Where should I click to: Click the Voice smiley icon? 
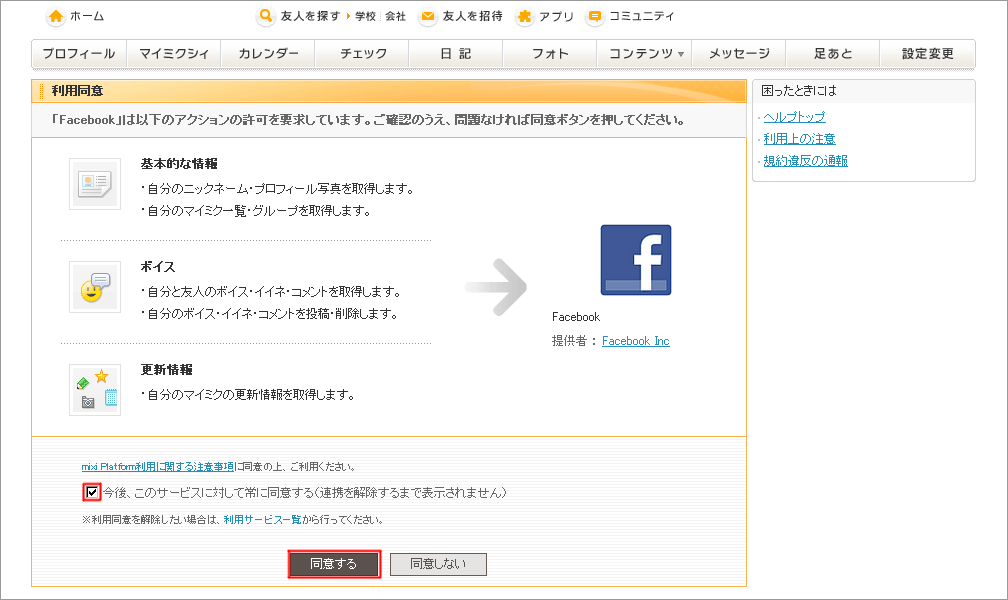pos(95,287)
